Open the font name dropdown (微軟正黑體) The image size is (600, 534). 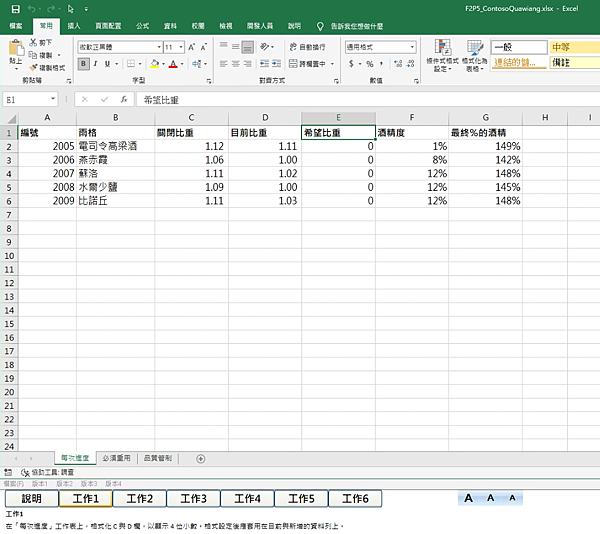158,47
